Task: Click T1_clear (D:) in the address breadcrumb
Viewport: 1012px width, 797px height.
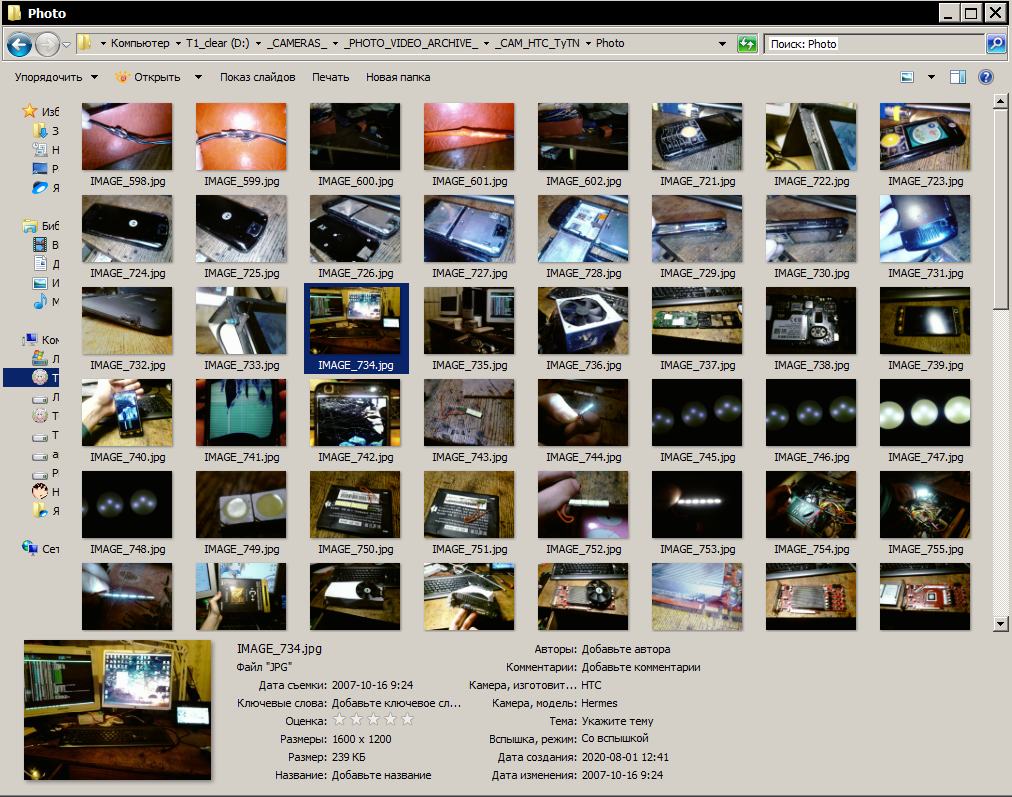Action: 218,43
